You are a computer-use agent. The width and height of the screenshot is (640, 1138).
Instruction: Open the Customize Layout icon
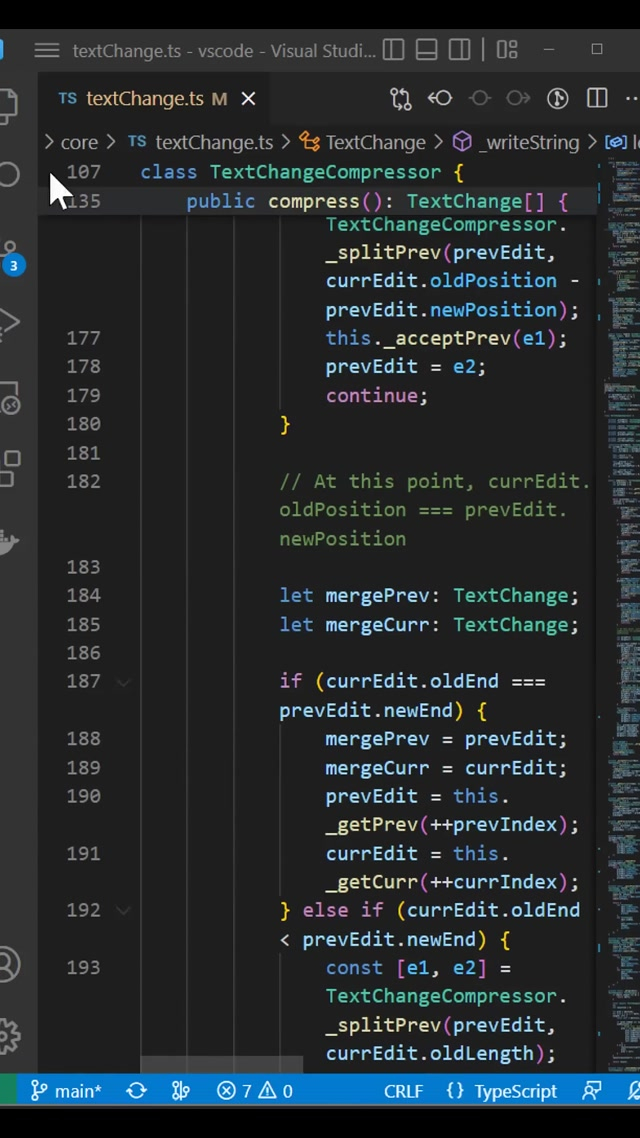point(506,50)
